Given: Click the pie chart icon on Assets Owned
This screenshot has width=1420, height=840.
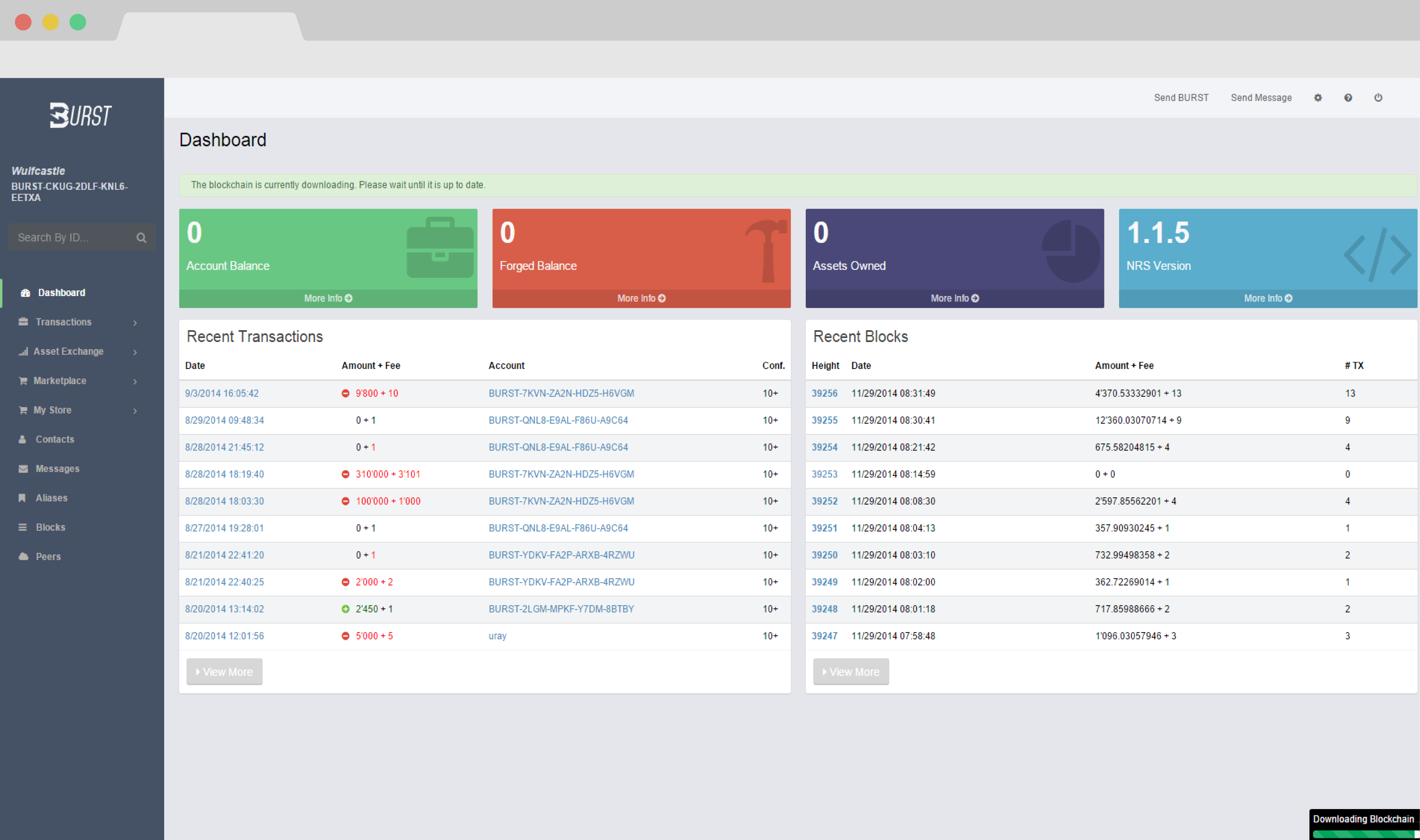Looking at the screenshot, I should [x=1071, y=251].
